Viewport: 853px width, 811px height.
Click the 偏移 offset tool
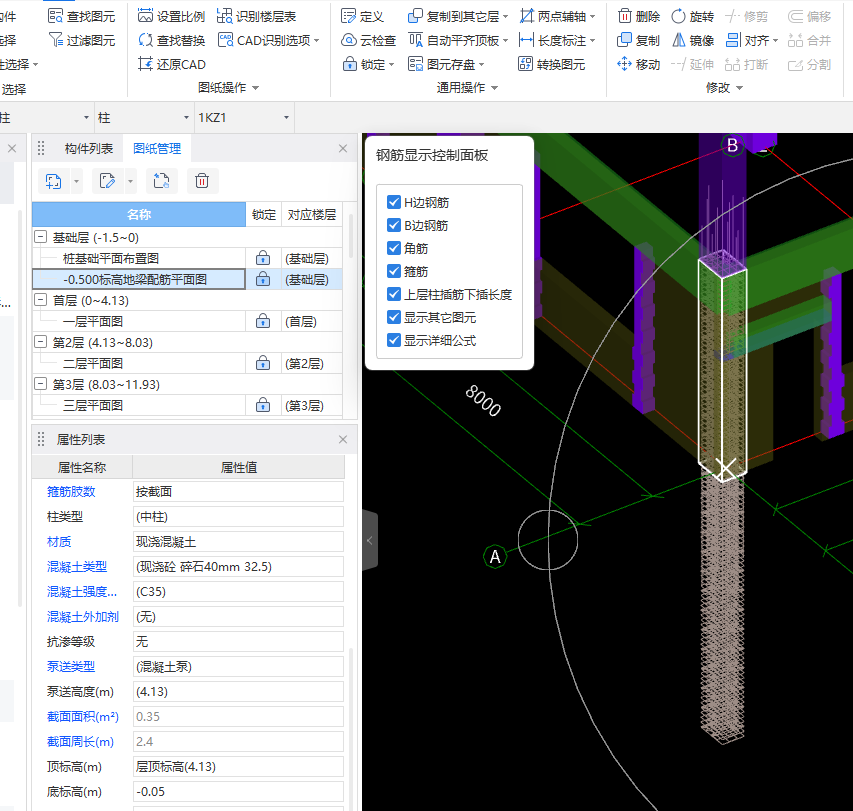tap(809, 16)
